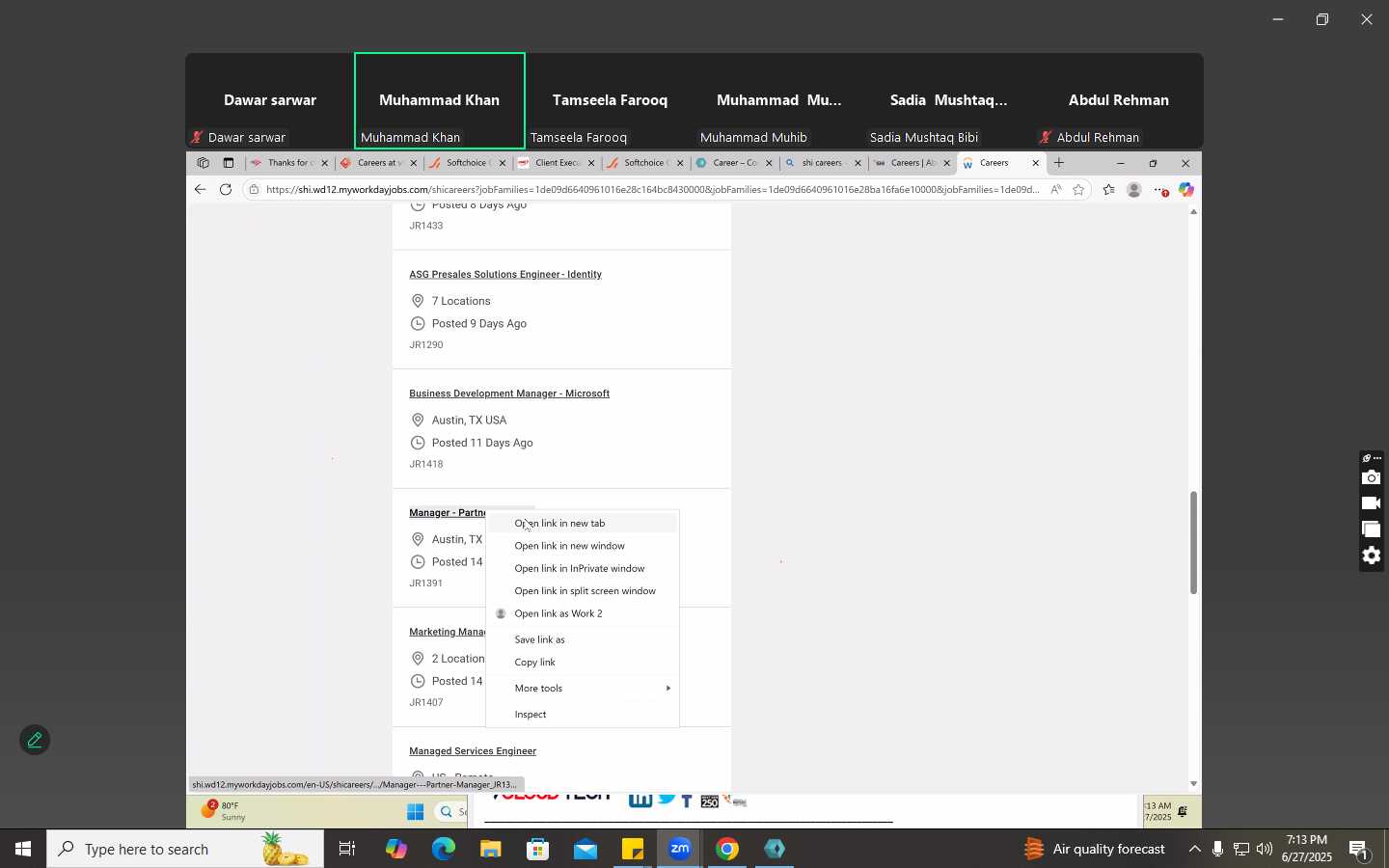Image resolution: width=1389 pixels, height=868 pixels.
Task: Choose Open link in split screen window
Action: (583, 591)
